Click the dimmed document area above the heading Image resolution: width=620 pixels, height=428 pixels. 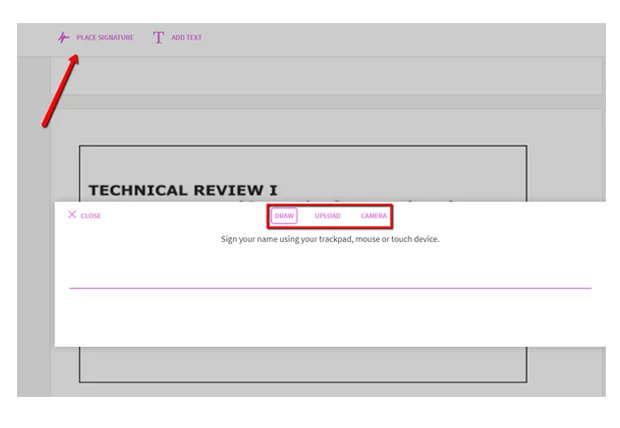(303, 164)
